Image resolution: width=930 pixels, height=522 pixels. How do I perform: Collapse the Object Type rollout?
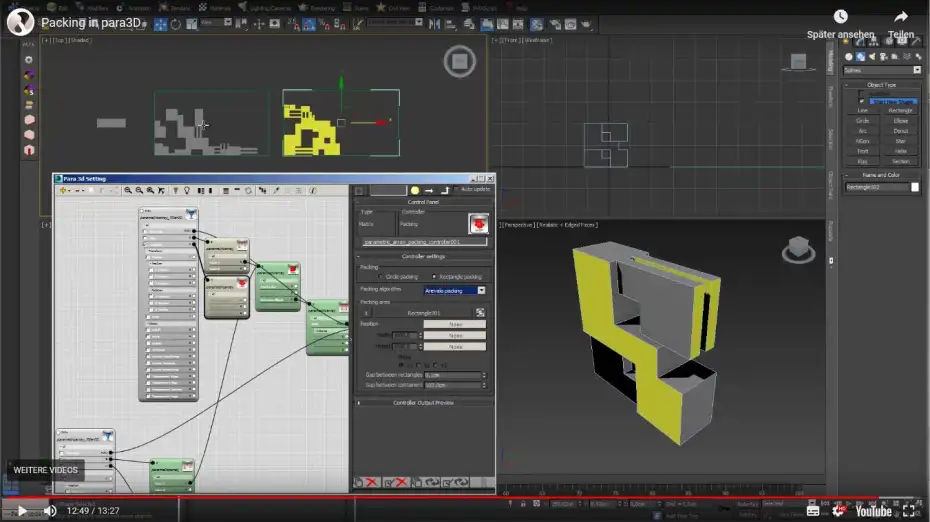(882, 85)
